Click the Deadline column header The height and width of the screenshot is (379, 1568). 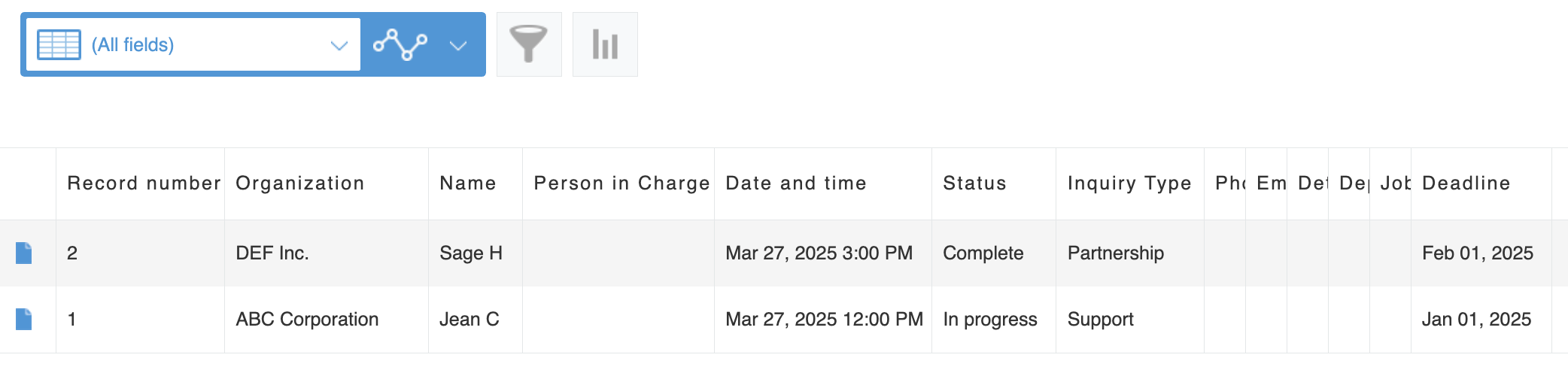tap(1466, 183)
